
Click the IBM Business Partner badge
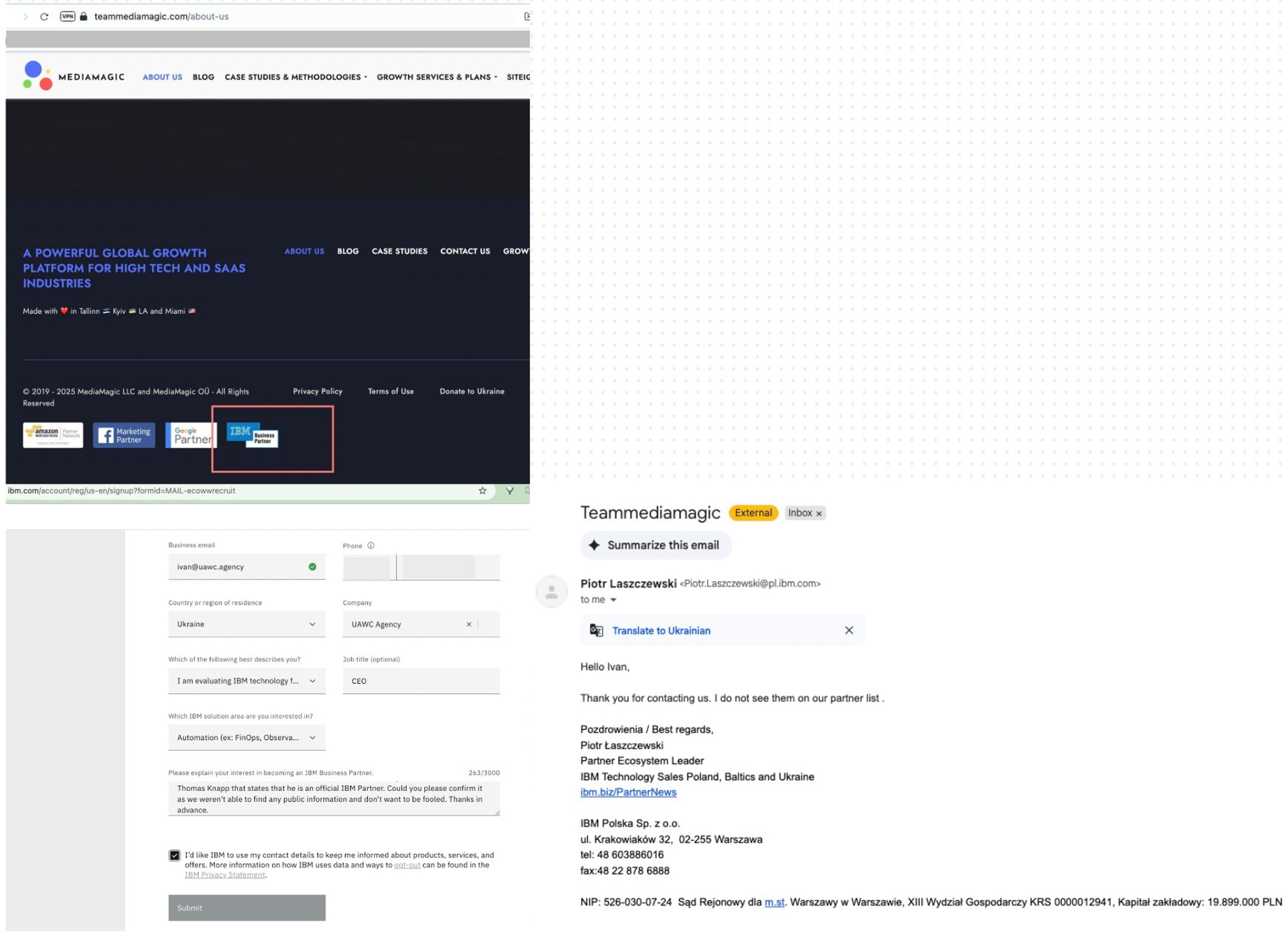(253, 435)
